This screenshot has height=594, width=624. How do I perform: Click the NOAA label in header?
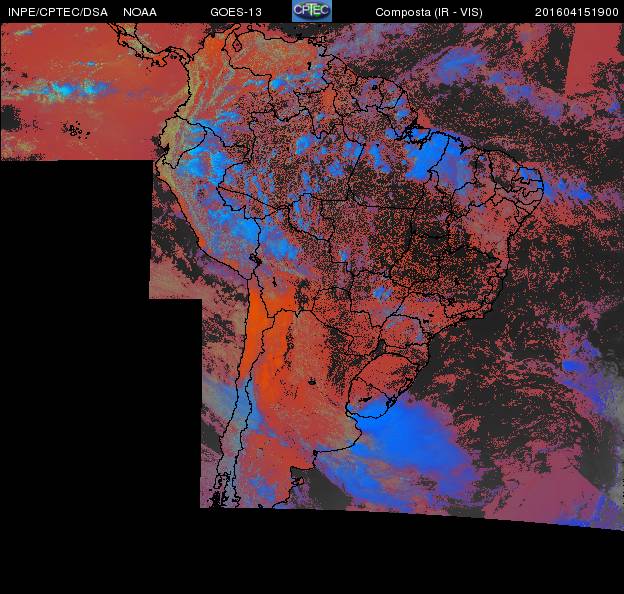click(x=140, y=12)
